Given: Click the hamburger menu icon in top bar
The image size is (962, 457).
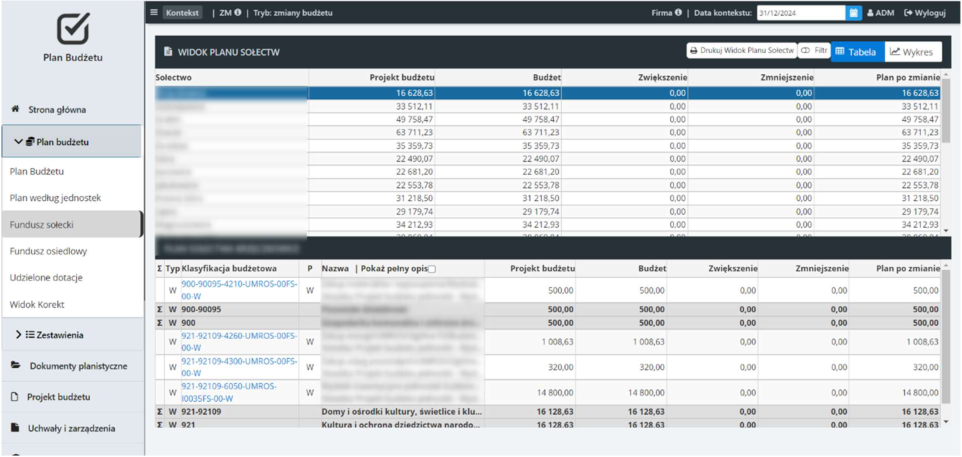Looking at the screenshot, I should click(x=154, y=12).
